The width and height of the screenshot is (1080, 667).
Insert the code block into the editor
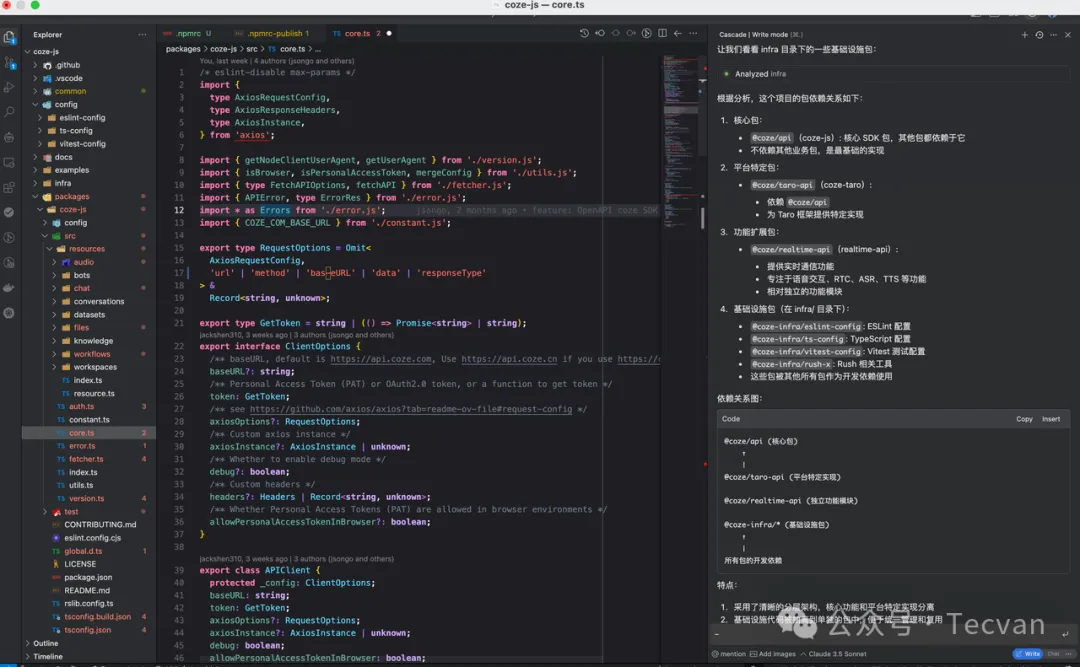point(1051,419)
